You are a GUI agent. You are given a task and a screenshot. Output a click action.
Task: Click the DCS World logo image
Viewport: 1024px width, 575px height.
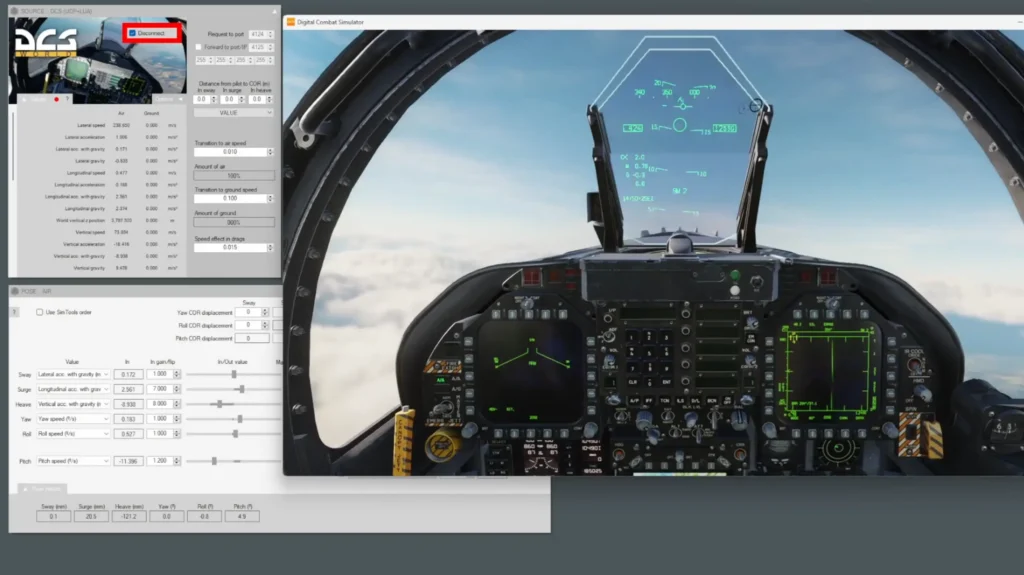click(46, 42)
